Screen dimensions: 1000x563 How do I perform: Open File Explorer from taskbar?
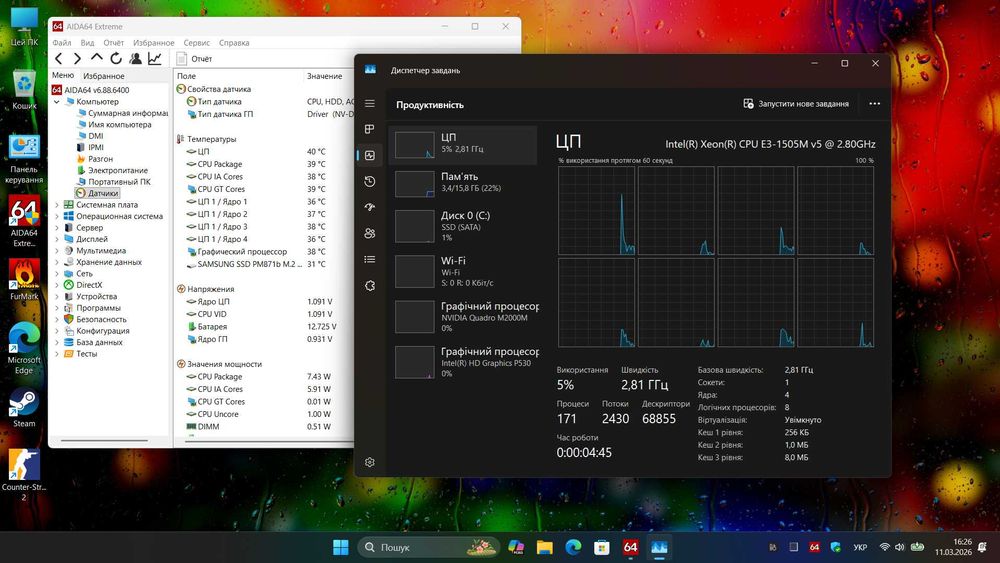coord(545,547)
